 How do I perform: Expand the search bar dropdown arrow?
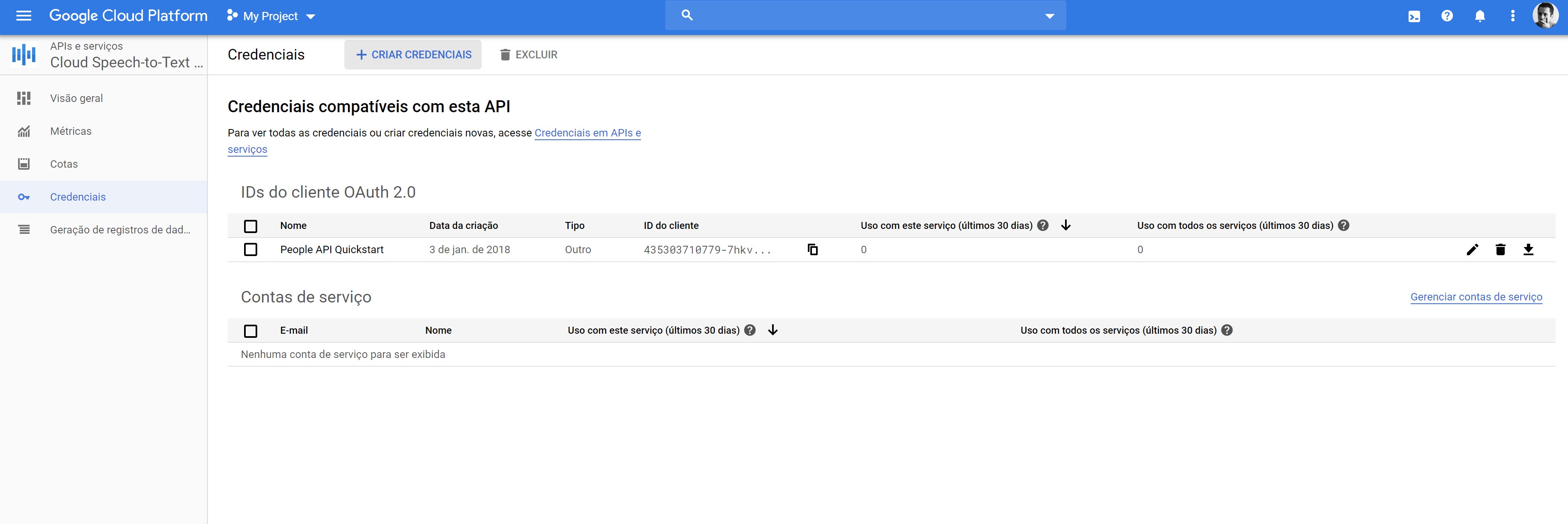1049,16
